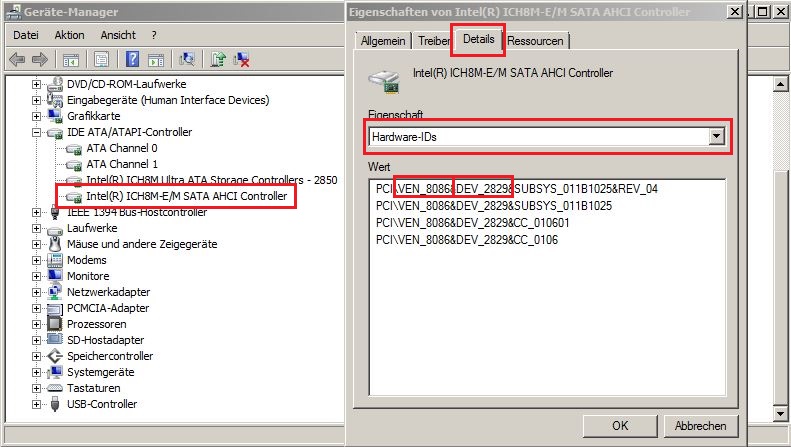Click scan for hardware changes icon
791x447 pixels.
187,59
